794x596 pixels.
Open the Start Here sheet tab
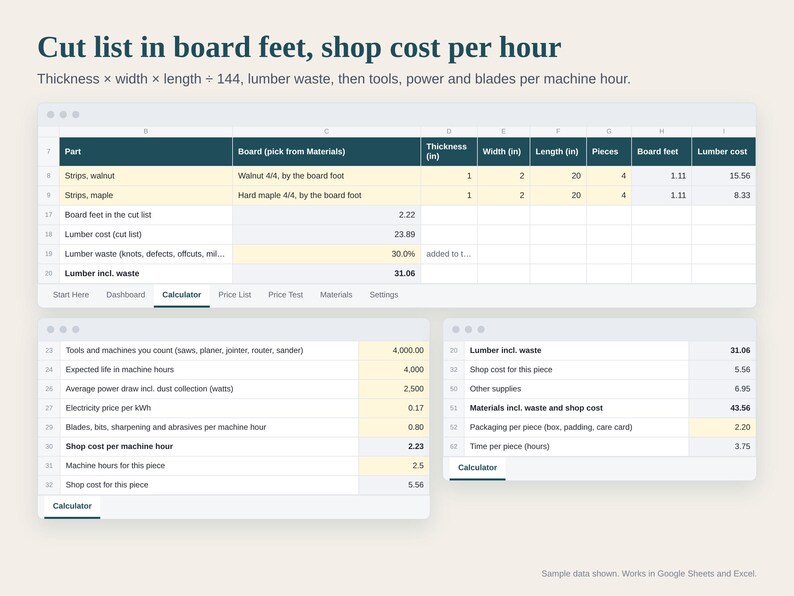click(71, 295)
